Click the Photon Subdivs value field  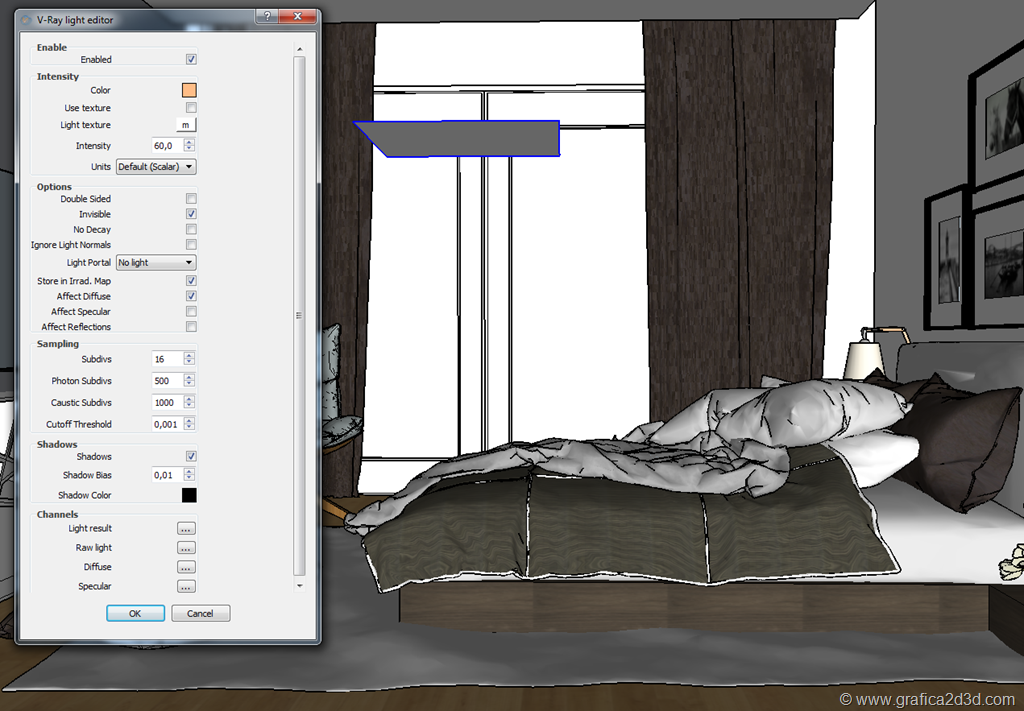(166, 381)
